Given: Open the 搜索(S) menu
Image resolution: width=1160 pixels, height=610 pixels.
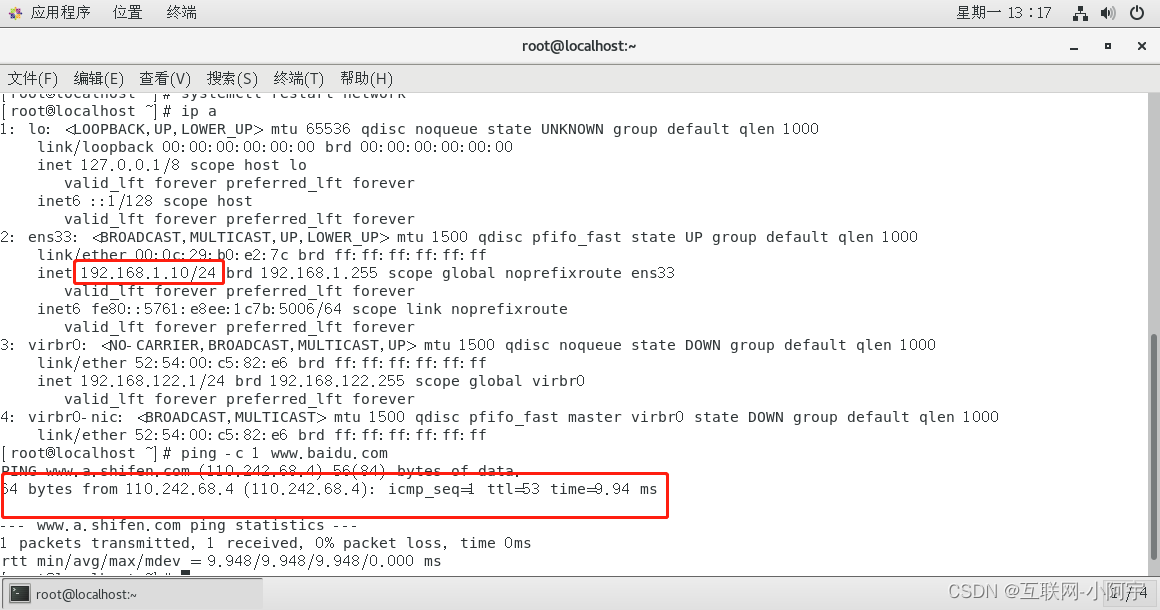Looking at the screenshot, I should (232, 78).
